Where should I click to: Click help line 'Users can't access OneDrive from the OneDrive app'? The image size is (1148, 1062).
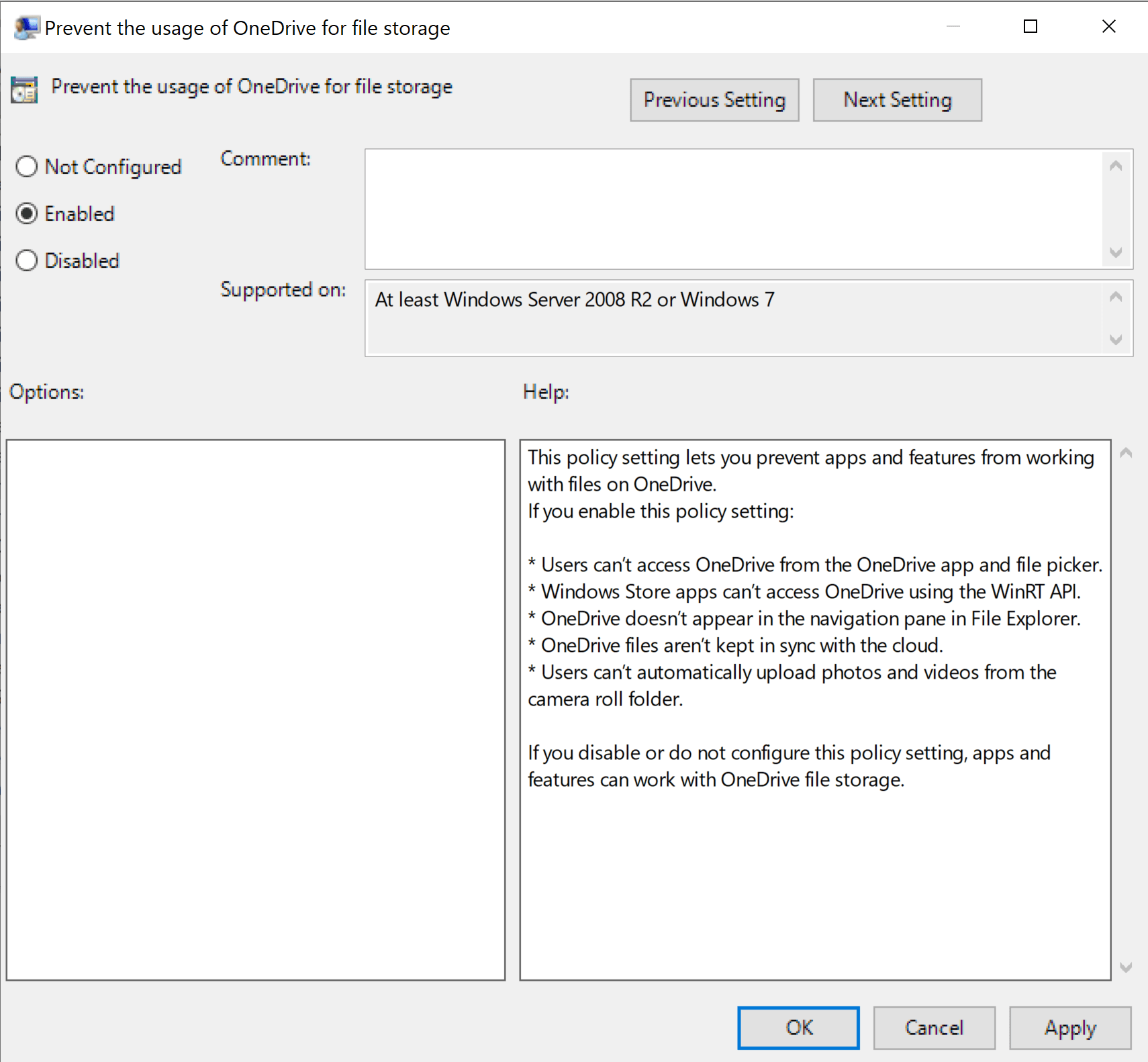(x=815, y=565)
